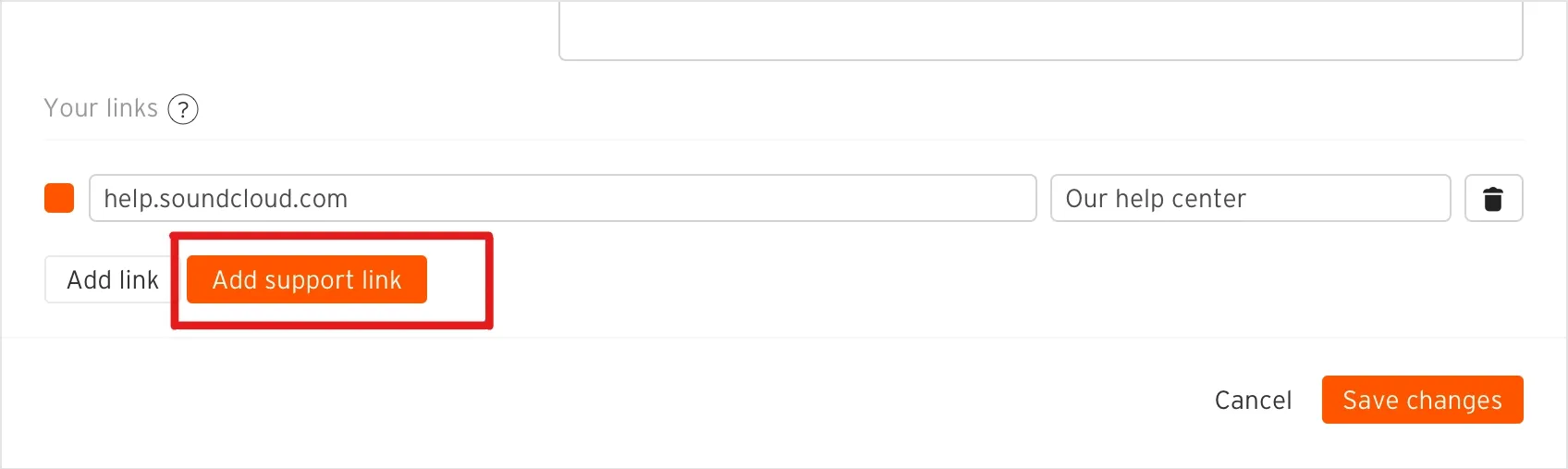Add another support link row
This screenshot has height=469, width=1568.
tap(307, 279)
